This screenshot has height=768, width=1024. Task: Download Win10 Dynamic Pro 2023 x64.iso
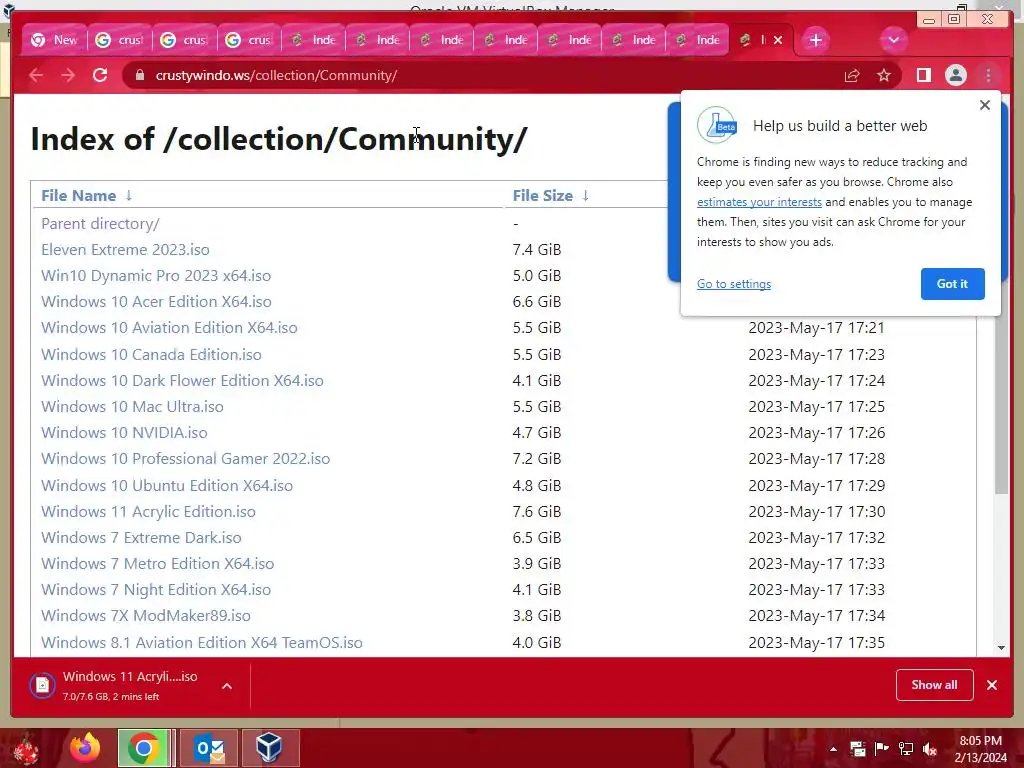tap(156, 276)
